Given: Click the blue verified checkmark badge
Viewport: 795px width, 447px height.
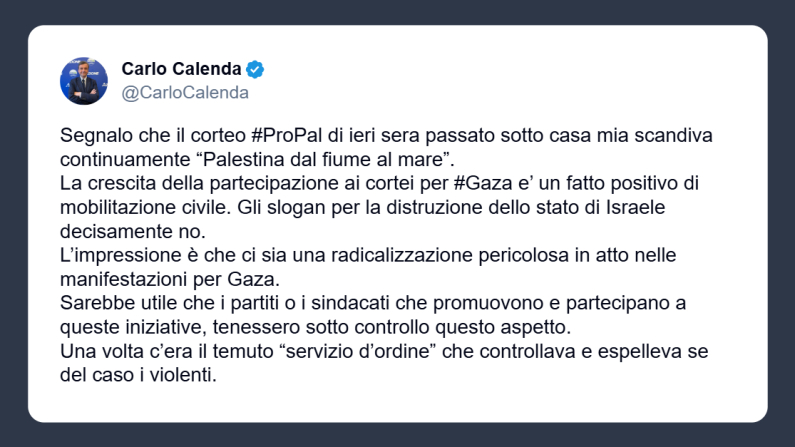Looking at the screenshot, I should pos(256,69).
